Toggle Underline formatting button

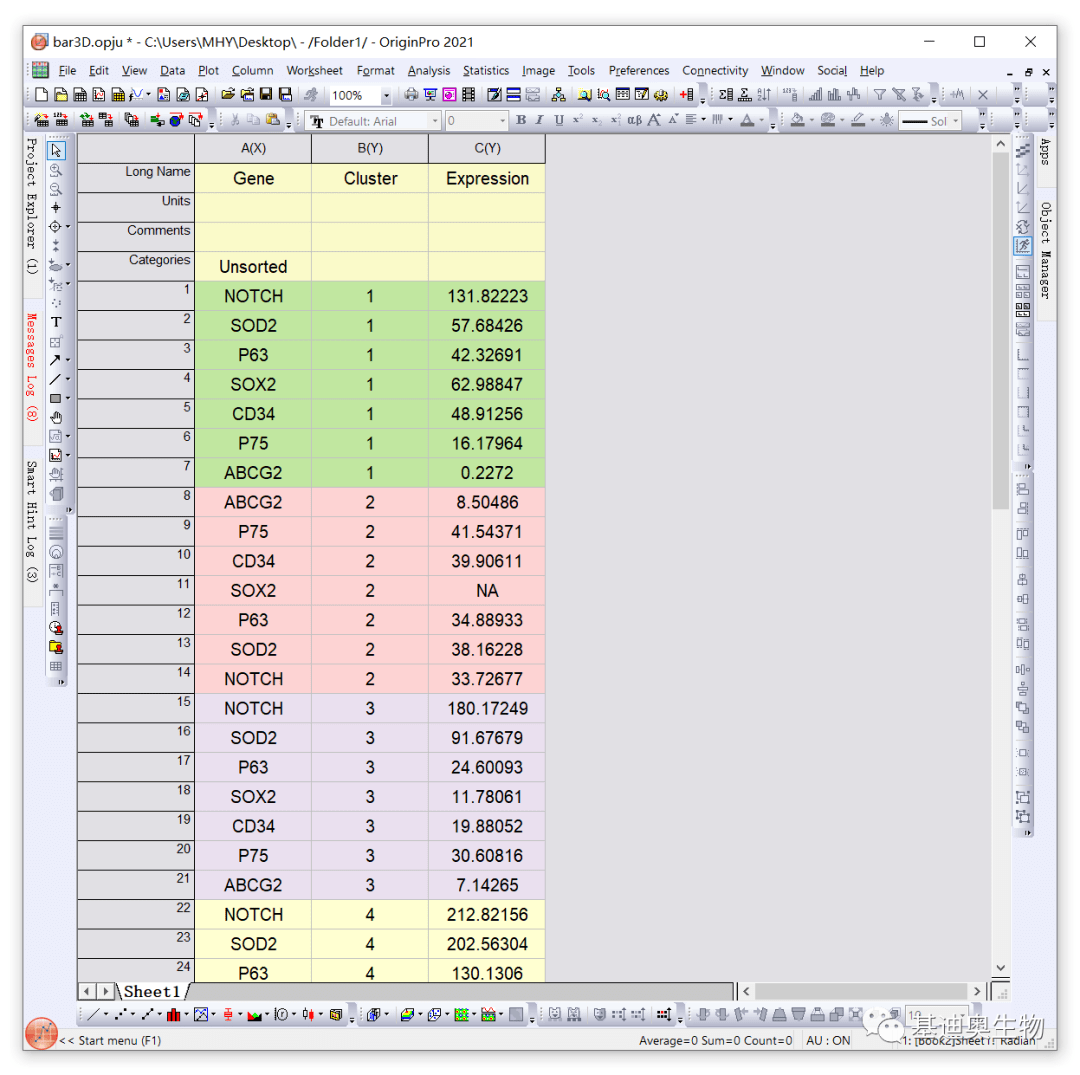click(x=559, y=121)
